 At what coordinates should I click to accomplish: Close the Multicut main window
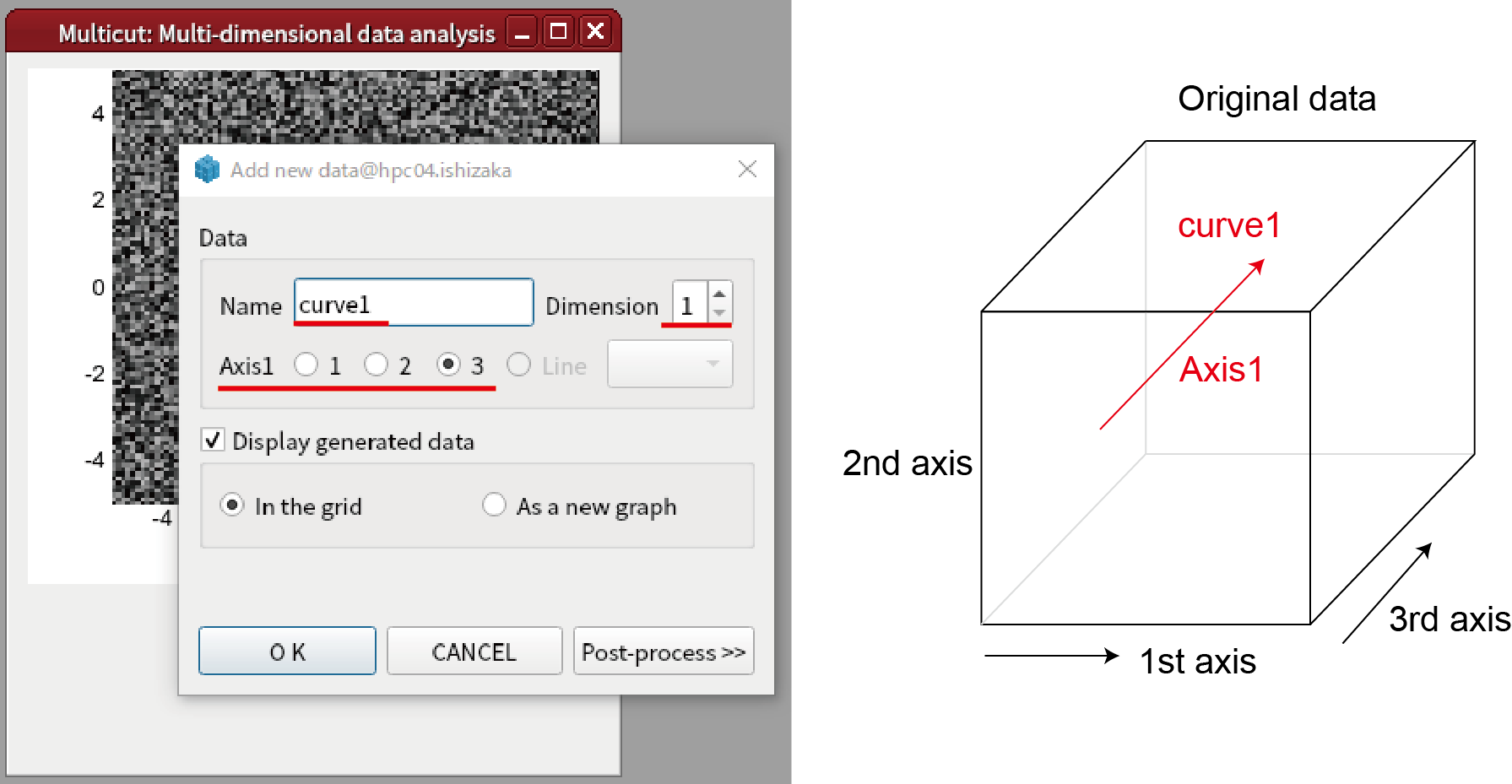tap(595, 32)
